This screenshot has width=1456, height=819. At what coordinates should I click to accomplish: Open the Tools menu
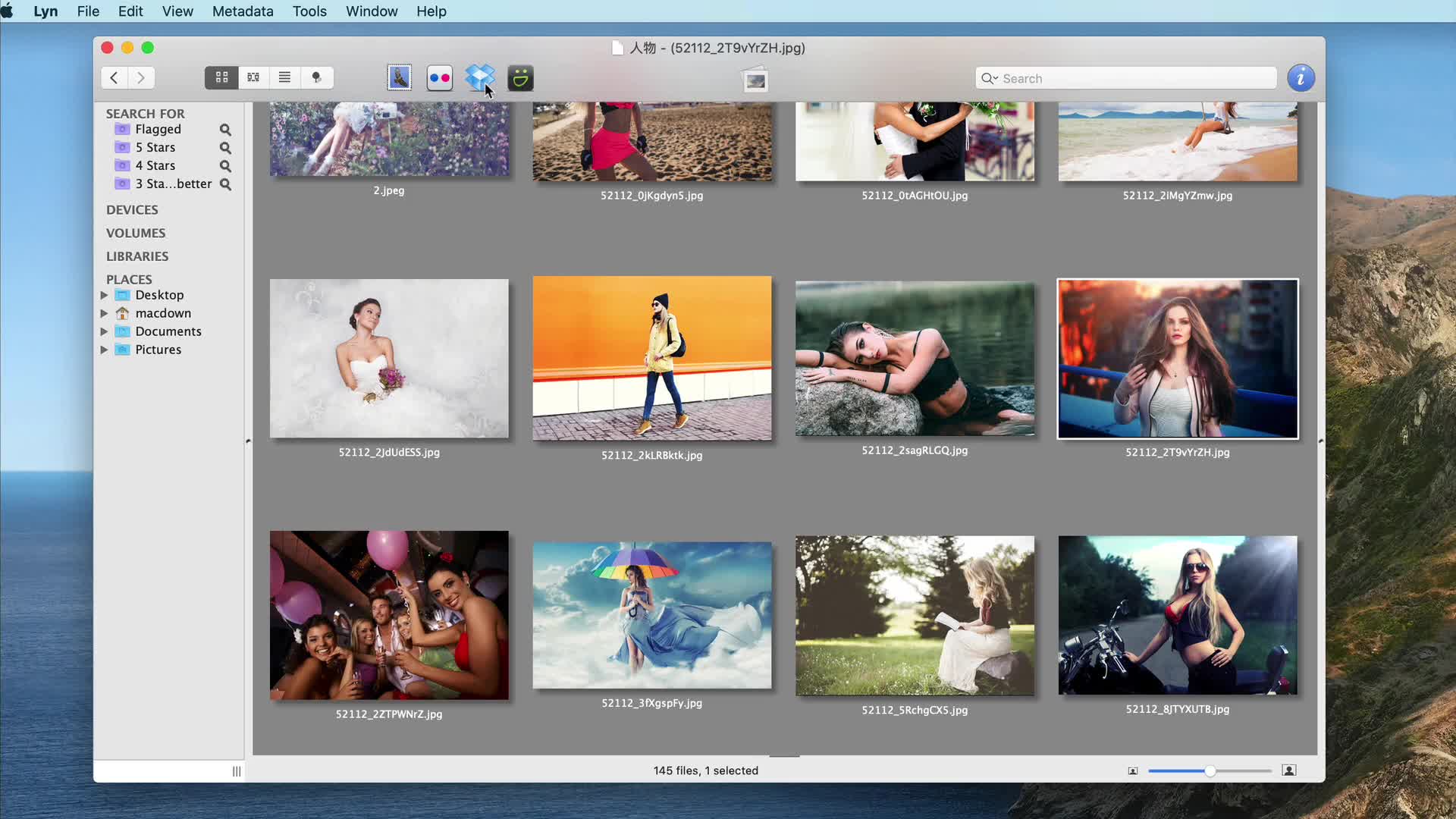309,11
